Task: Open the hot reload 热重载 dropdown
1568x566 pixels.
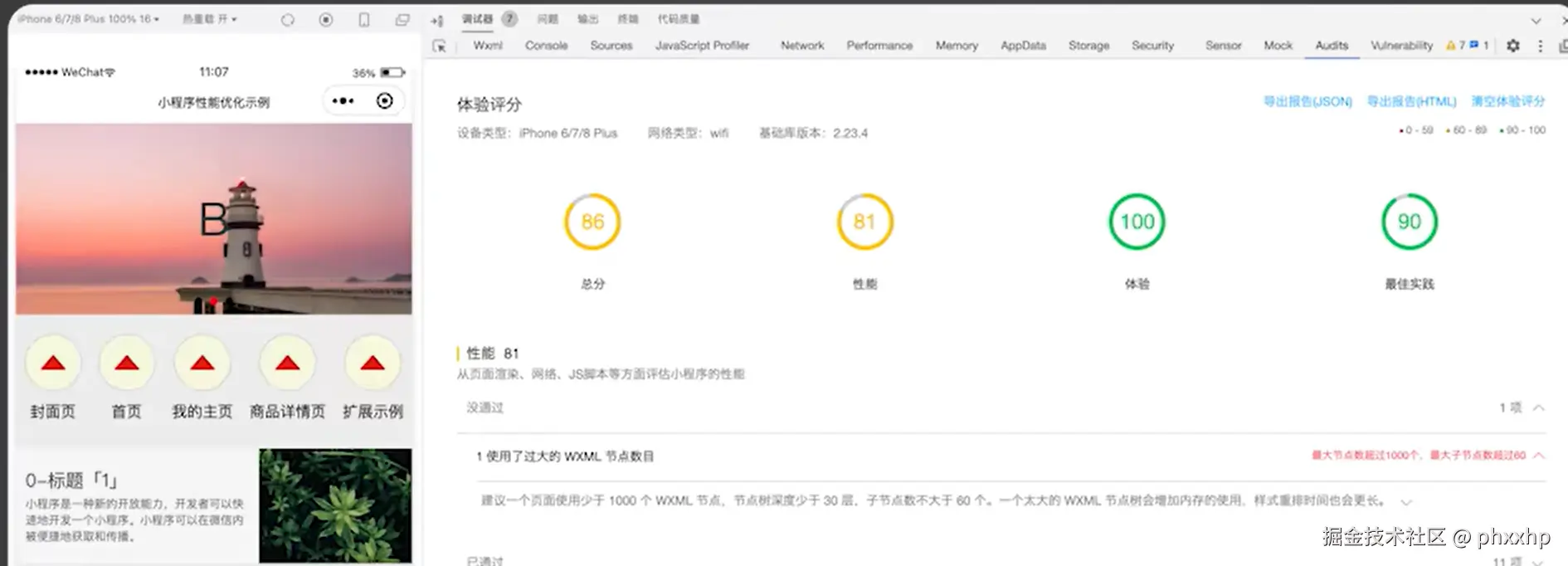Action: (209, 18)
